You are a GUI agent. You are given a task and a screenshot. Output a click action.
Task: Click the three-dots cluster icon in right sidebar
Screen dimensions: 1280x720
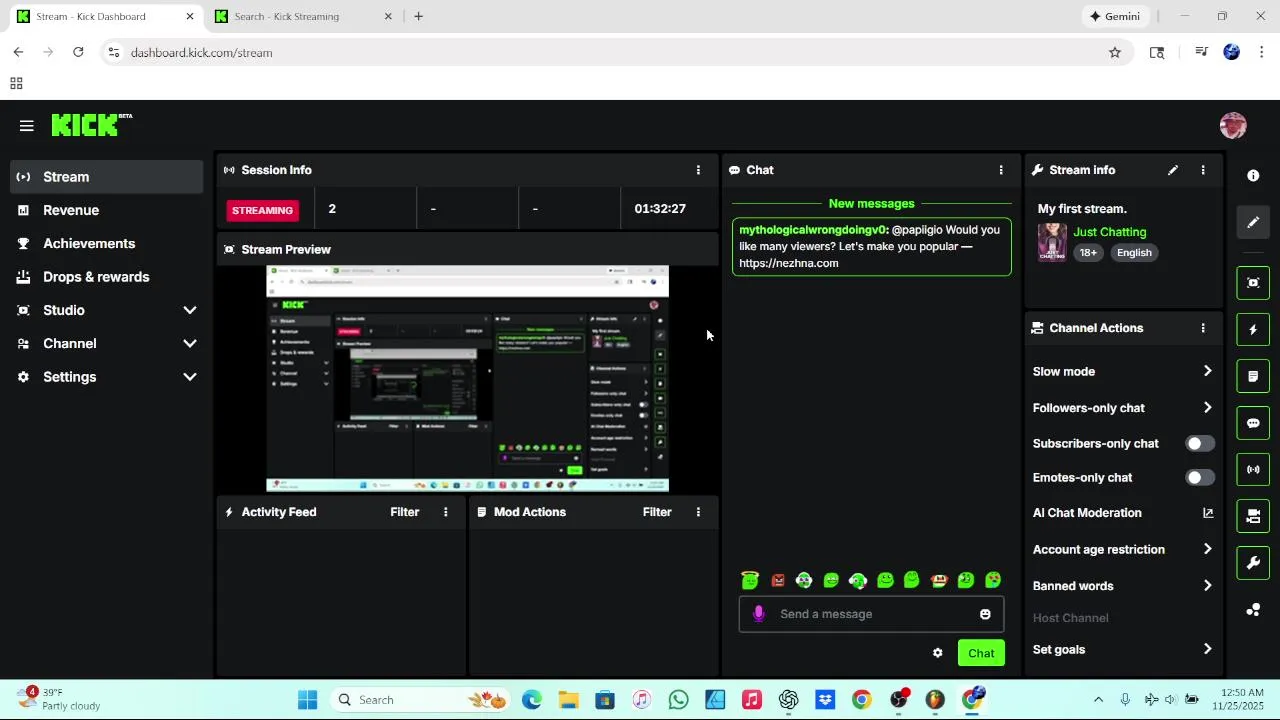point(1253,609)
